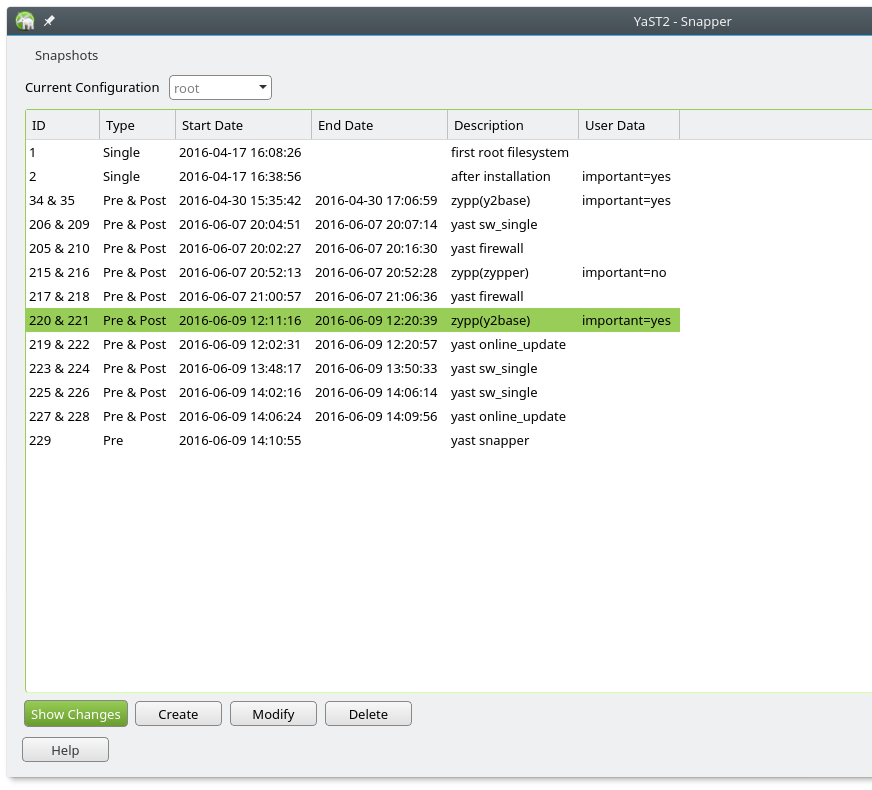The width and height of the screenshot is (872, 790).
Task: Click the Modify button
Action: point(274,714)
